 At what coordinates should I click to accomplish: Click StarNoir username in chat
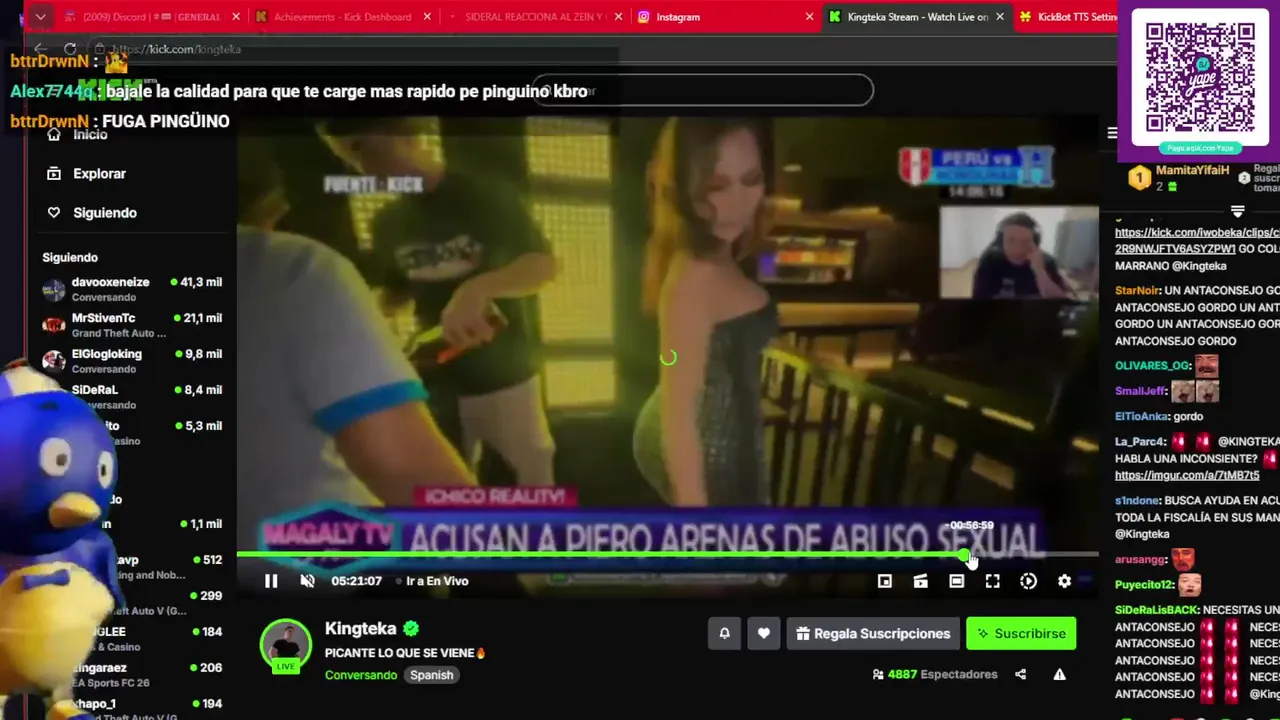click(1137, 291)
